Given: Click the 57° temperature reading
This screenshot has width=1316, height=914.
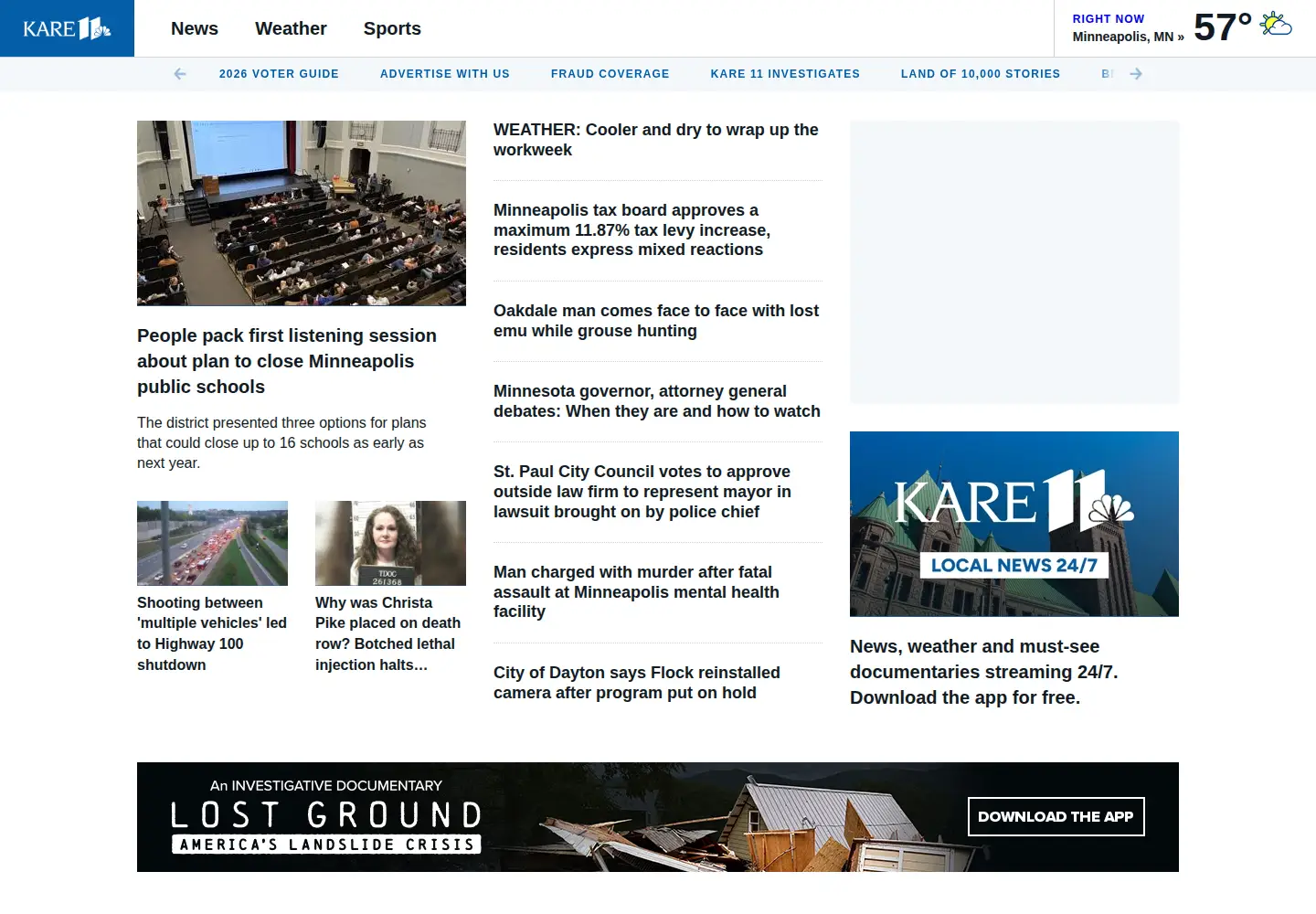Looking at the screenshot, I should point(1223,27).
